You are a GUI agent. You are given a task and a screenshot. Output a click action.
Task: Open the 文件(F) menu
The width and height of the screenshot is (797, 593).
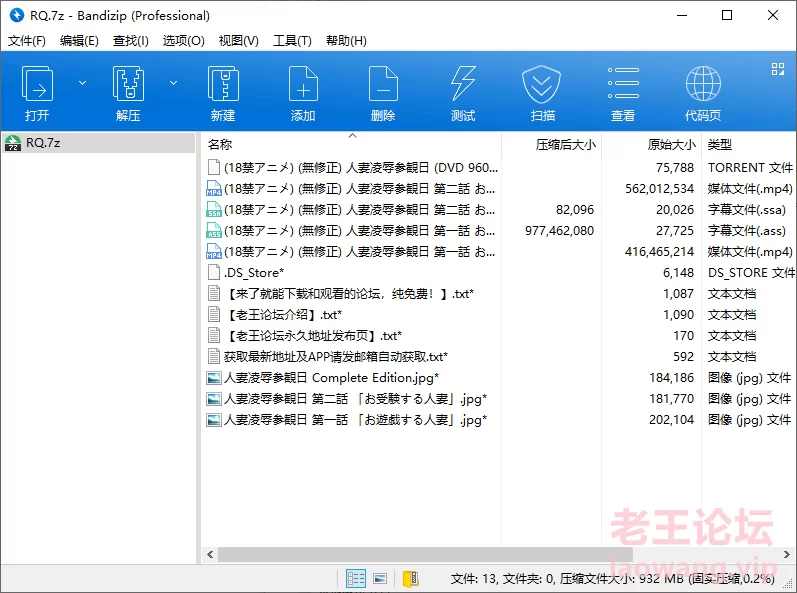point(26,41)
